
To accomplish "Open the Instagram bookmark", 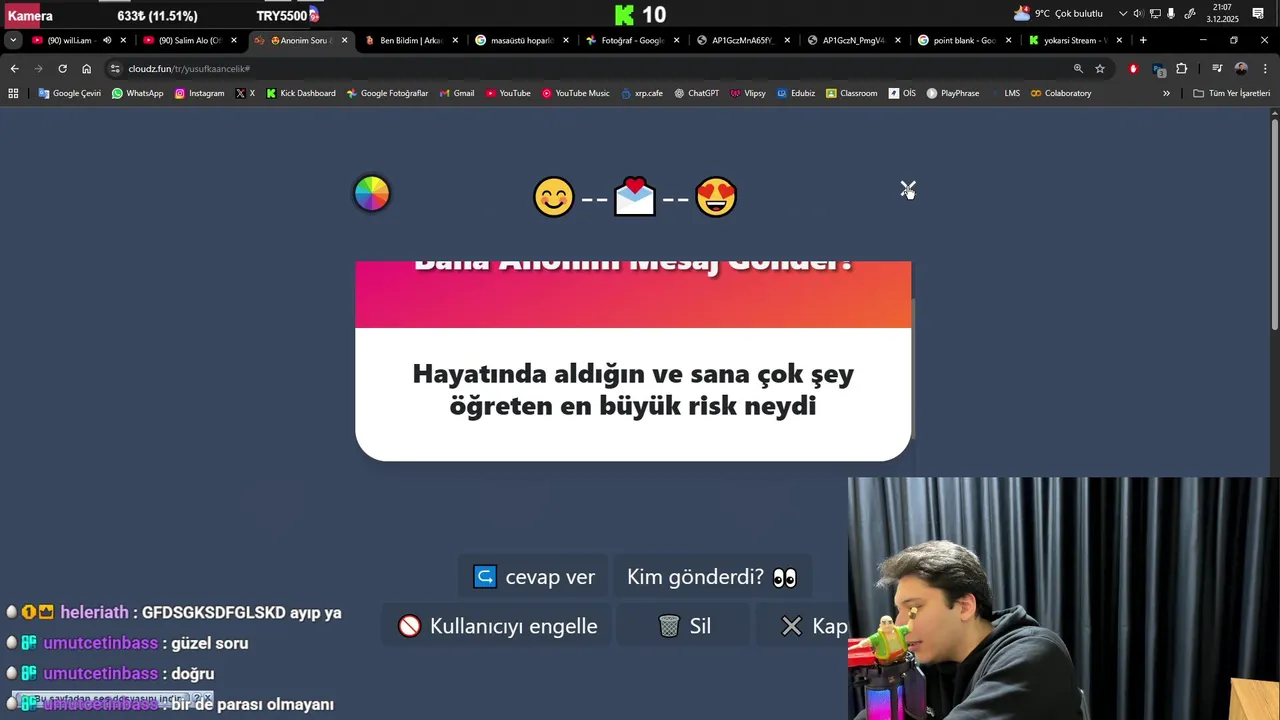I will point(199,93).
